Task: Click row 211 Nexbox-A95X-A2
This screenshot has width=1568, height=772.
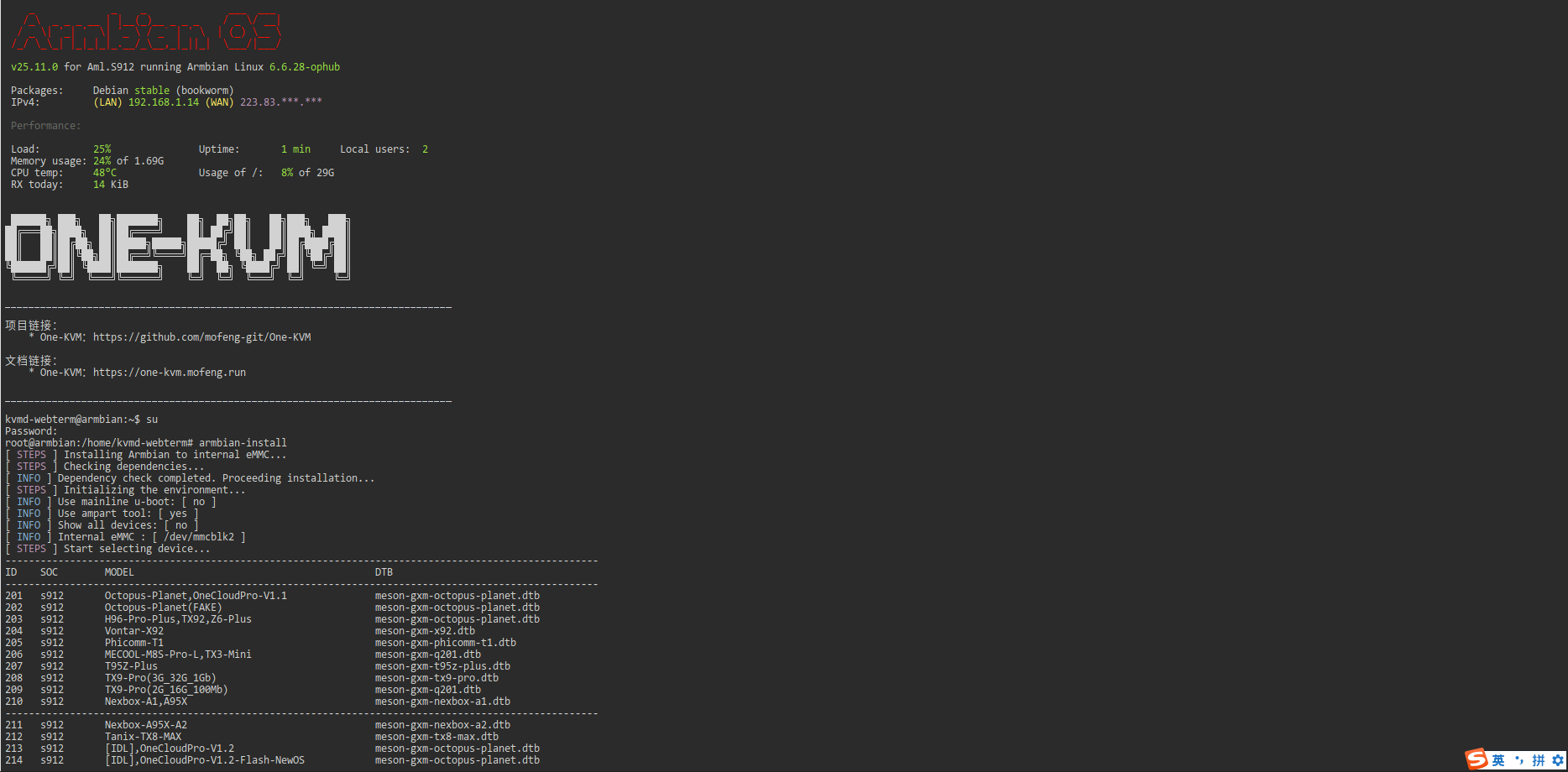Action: [258, 725]
